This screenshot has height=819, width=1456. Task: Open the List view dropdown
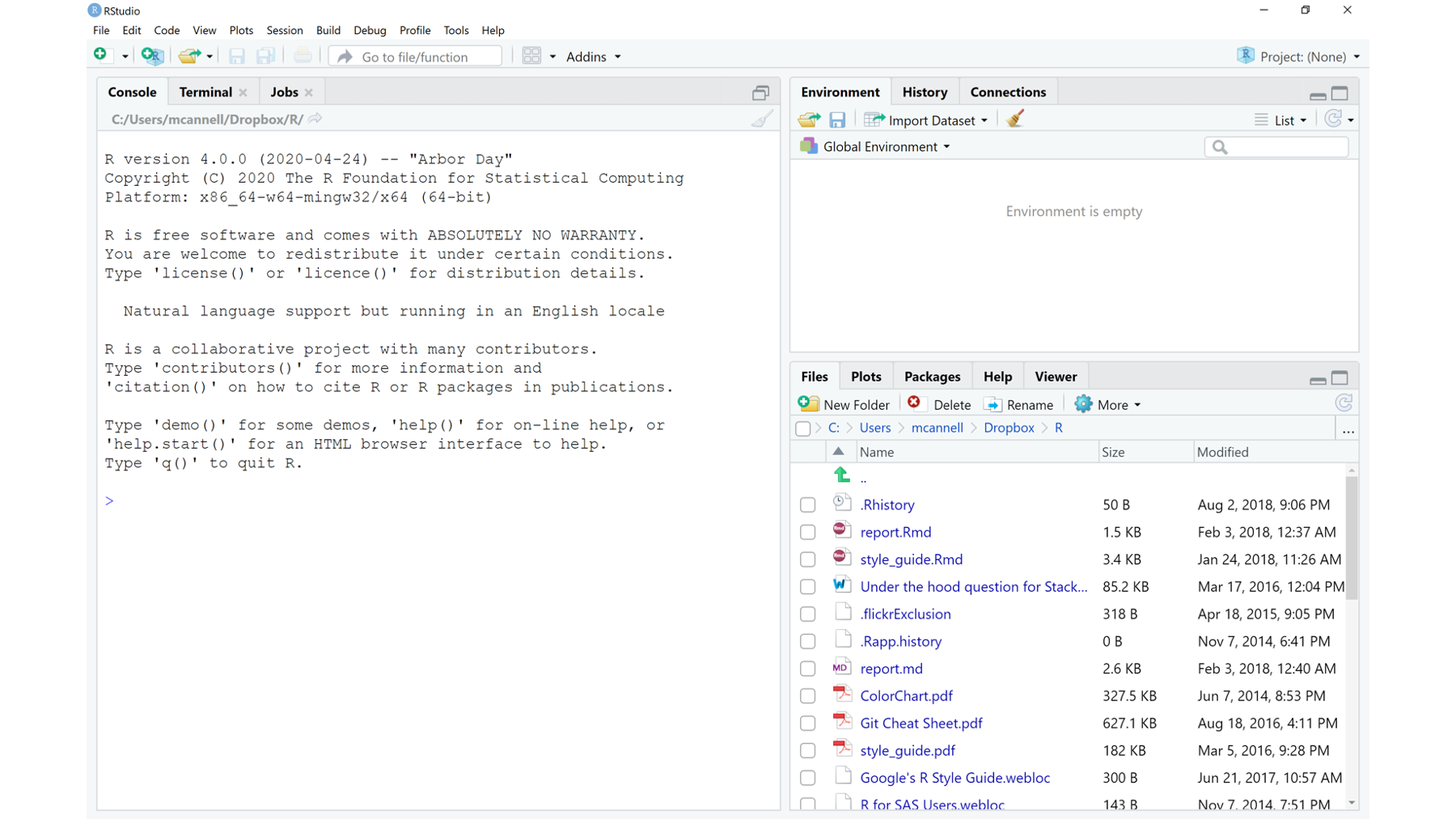click(x=1280, y=120)
